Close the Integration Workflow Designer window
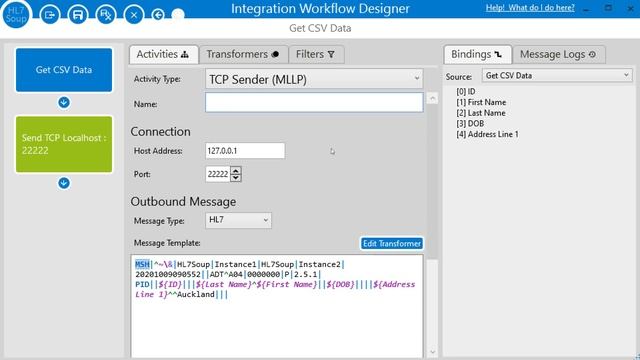 click(x=631, y=8)
